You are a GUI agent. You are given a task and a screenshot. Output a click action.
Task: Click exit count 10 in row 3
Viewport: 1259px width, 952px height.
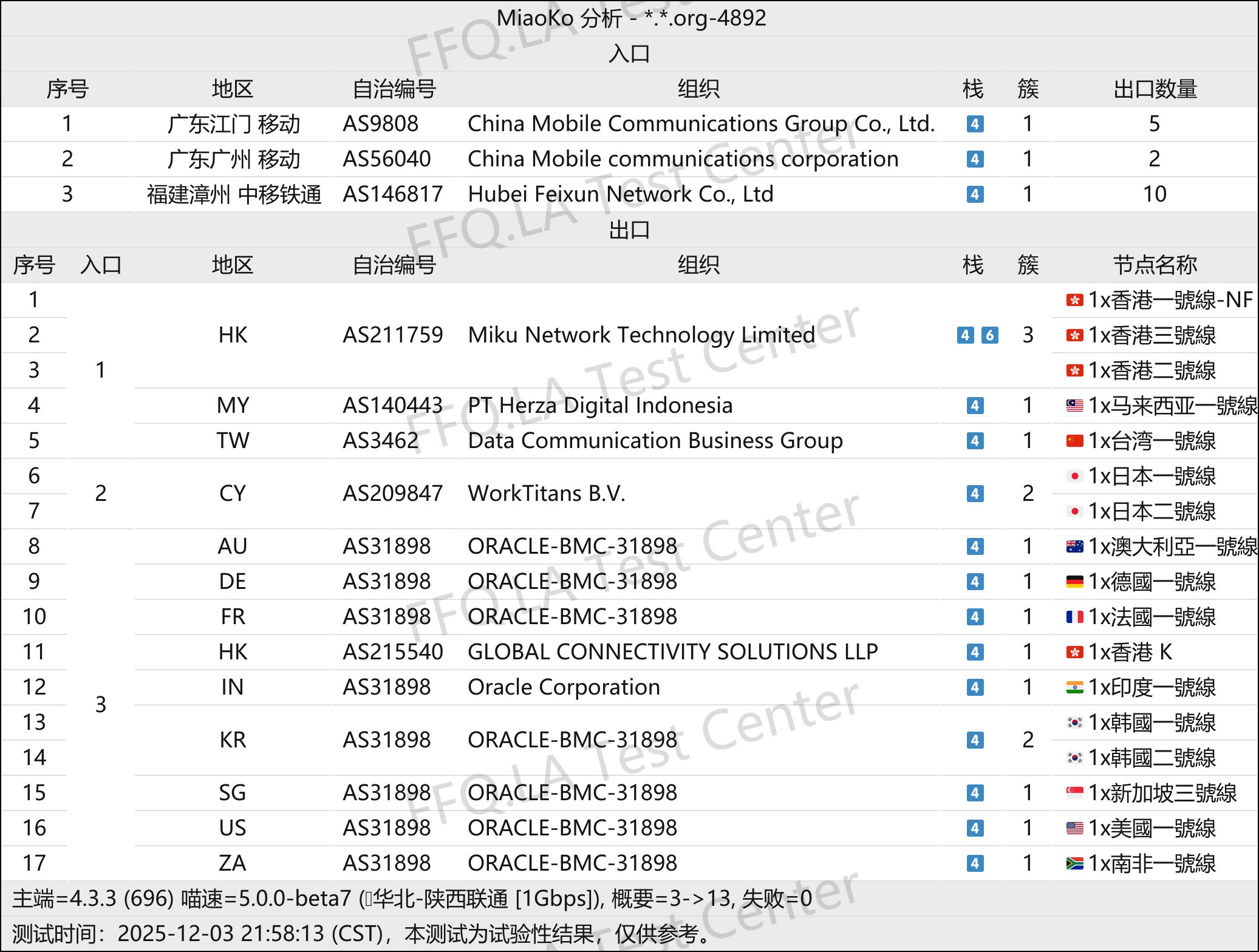(1155, 194)
